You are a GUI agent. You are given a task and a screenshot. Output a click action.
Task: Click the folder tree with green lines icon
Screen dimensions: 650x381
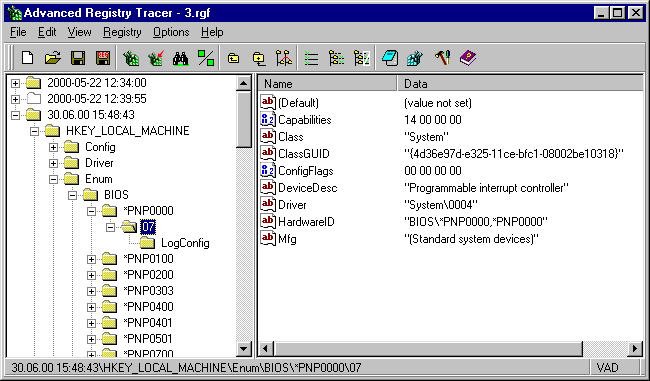coord(336,58)
